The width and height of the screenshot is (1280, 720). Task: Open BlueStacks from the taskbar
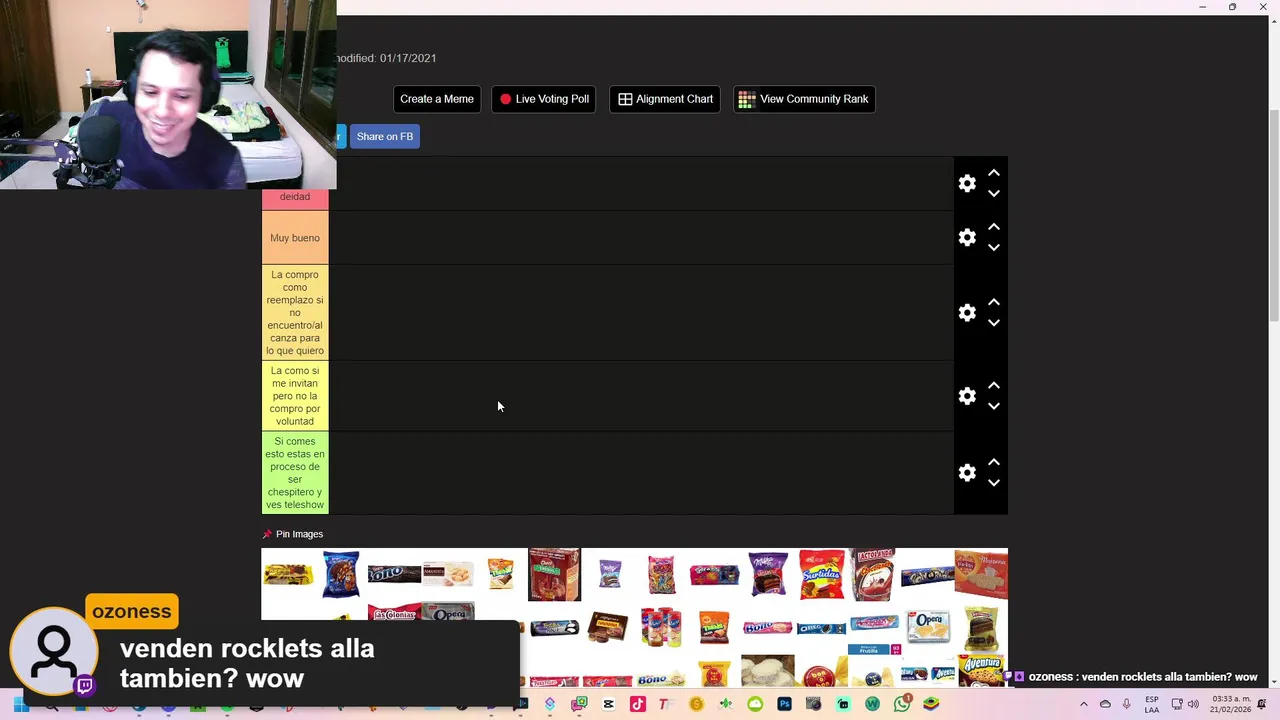coord(931,704)
